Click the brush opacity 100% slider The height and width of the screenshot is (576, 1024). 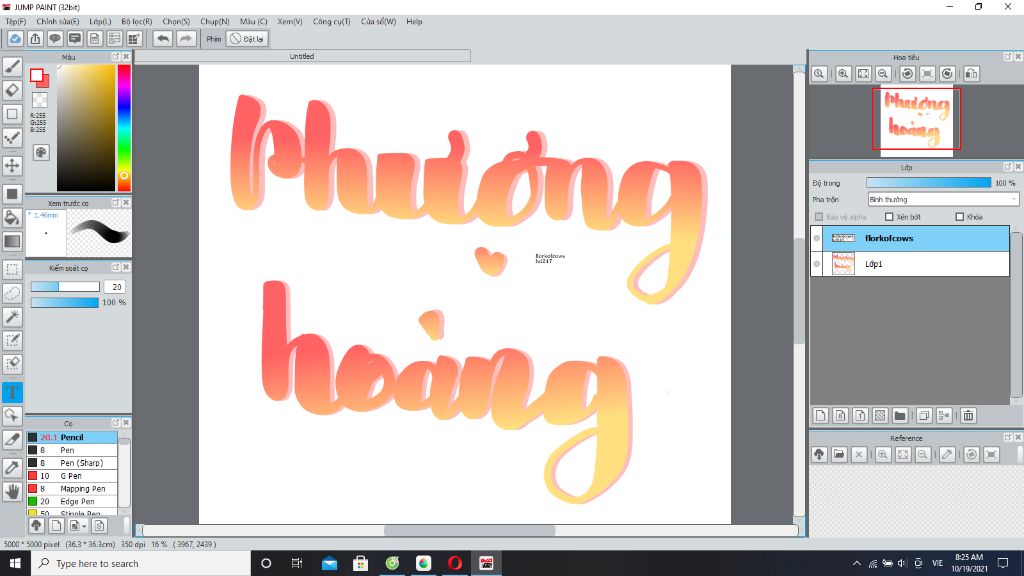[x=65, y=302]
